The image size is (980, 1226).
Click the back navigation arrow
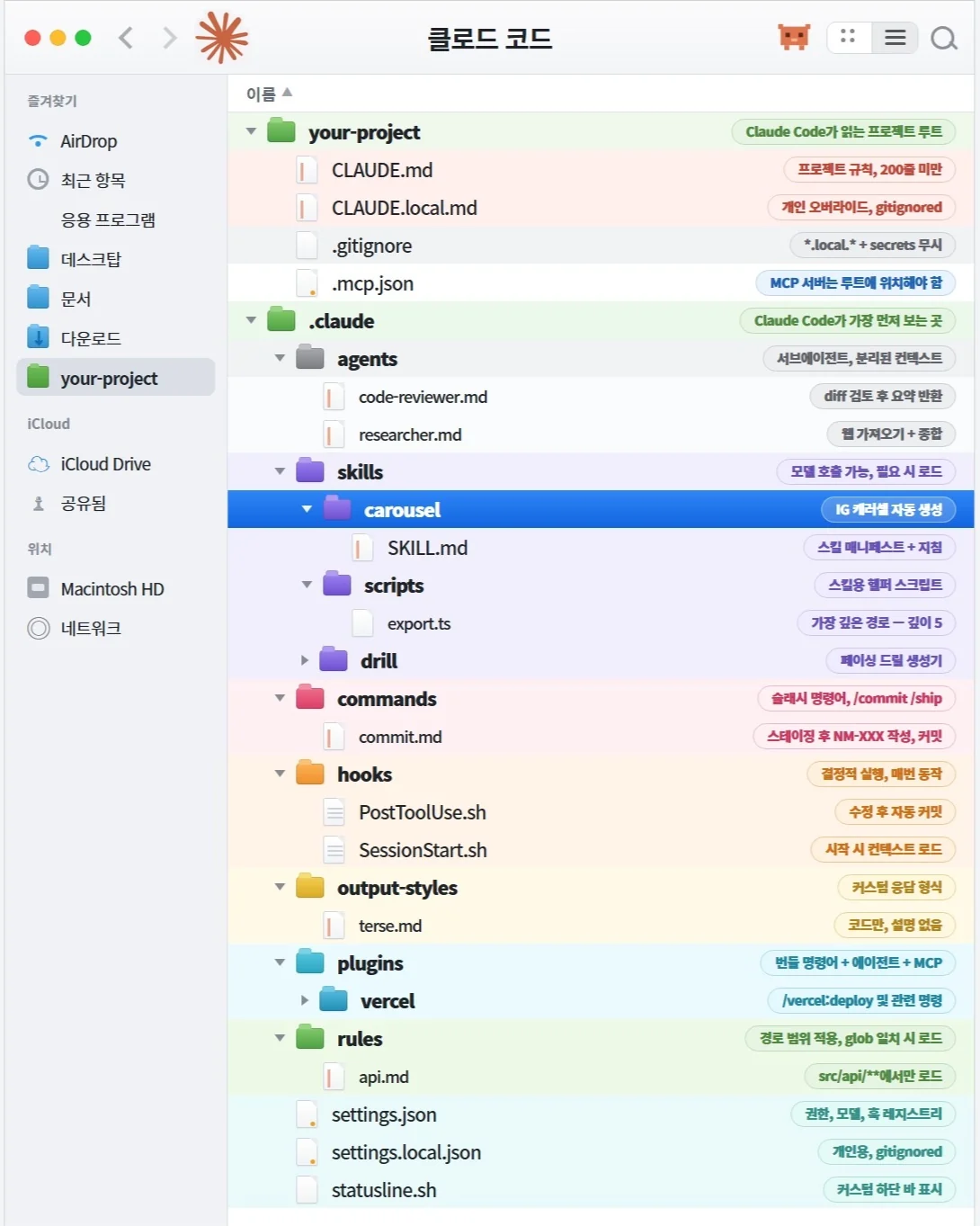coord(126,38)
